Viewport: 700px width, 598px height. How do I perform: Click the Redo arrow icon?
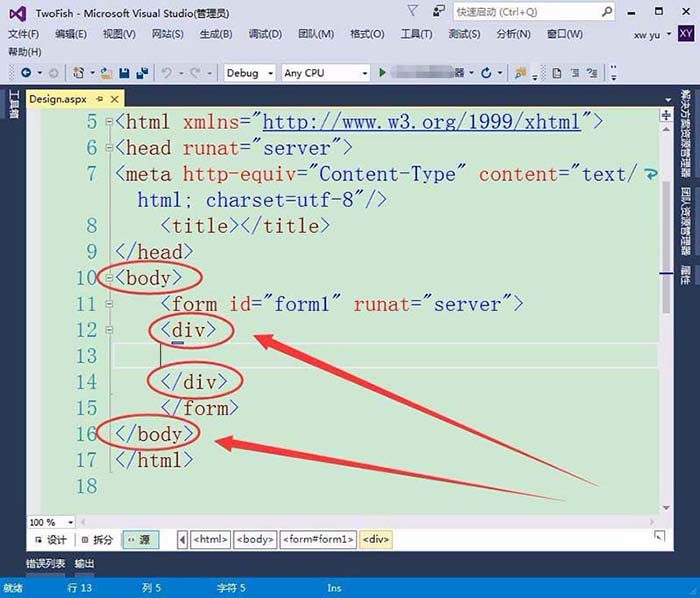[195, 72]
